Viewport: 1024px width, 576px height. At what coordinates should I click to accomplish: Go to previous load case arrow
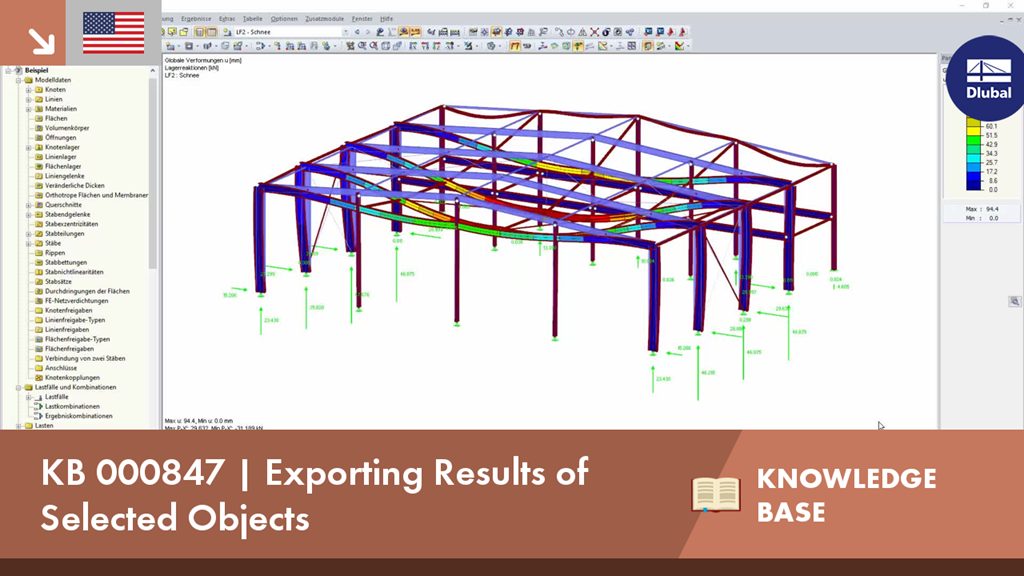tap(357, 31)
